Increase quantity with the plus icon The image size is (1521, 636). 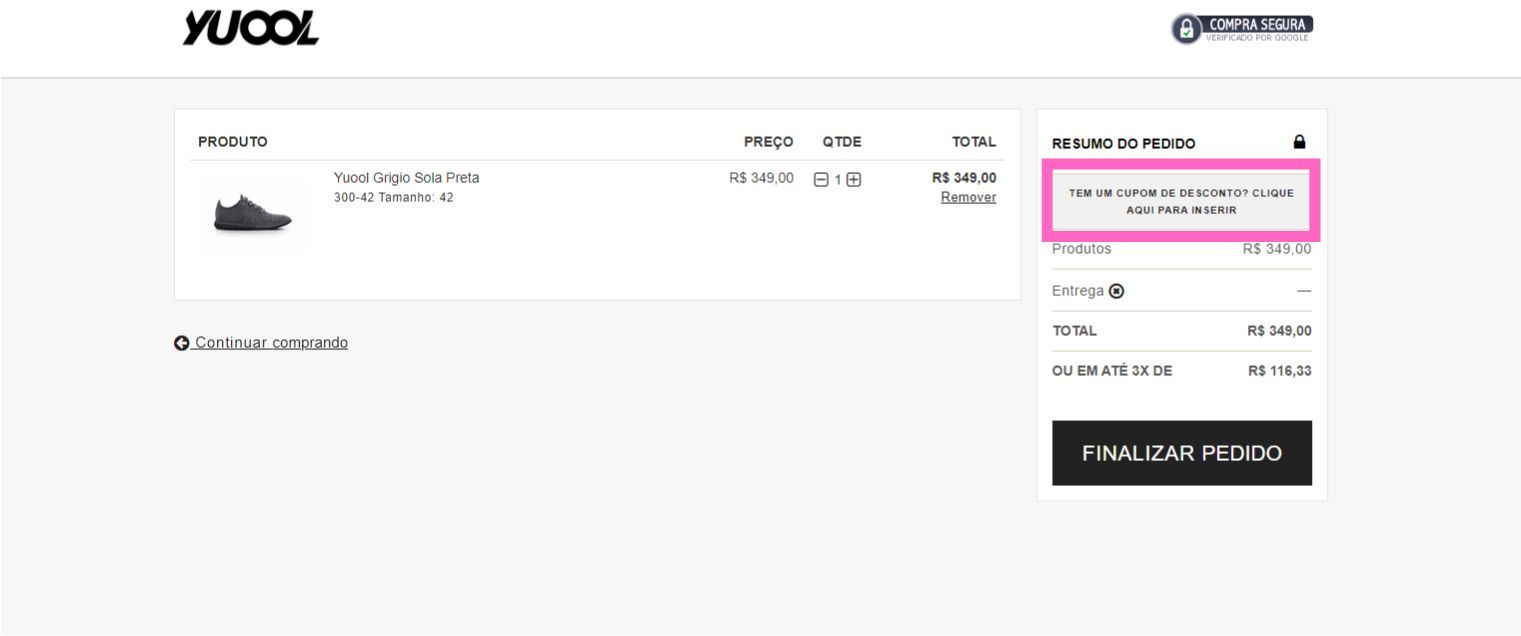[x=854, y=180]
